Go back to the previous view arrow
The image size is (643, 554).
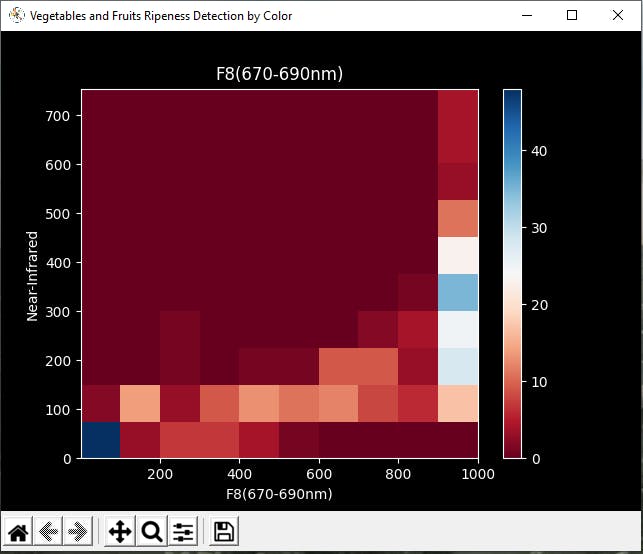coord(48,532)
